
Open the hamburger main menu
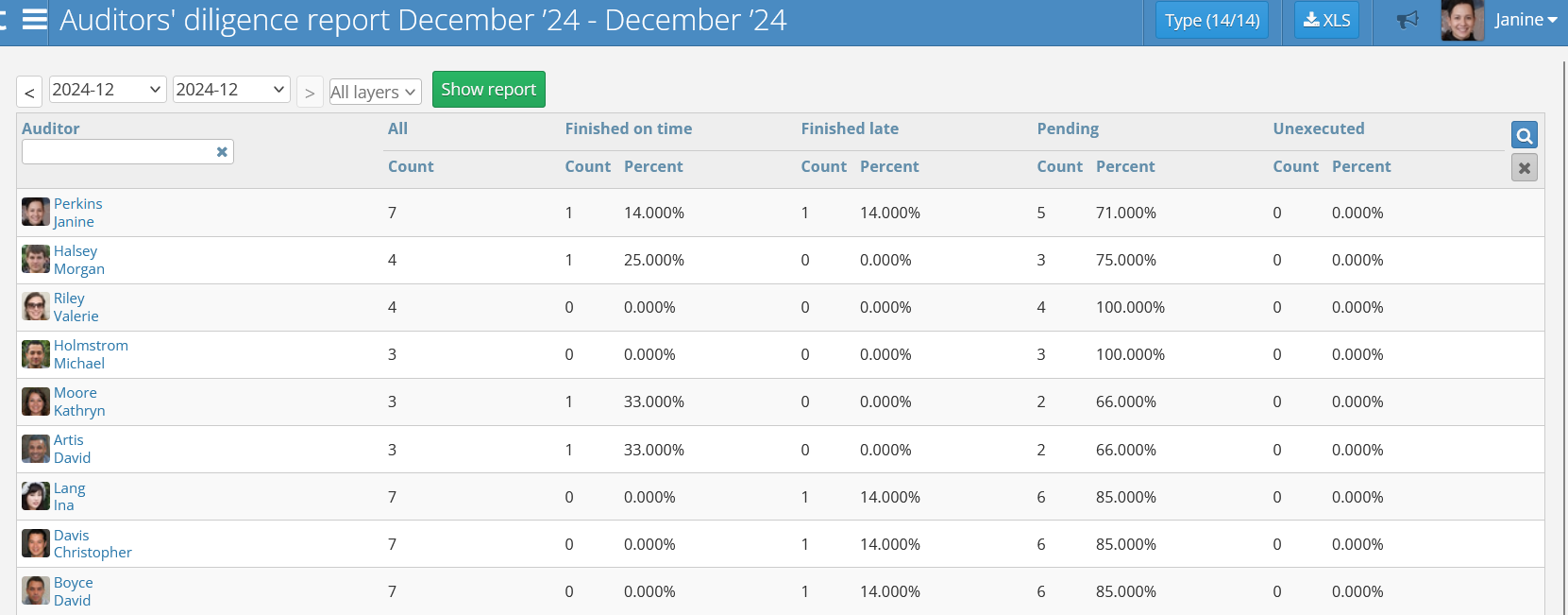(x=35, y=20)
